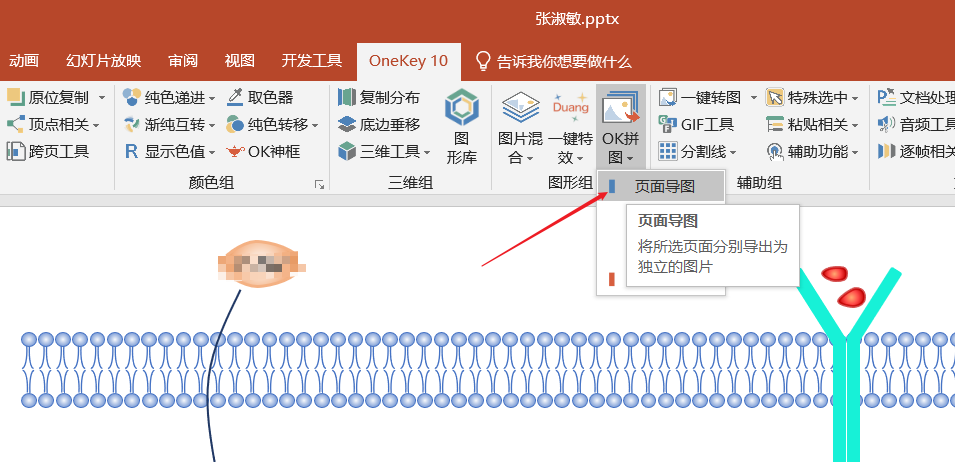Click the 图片混合 icon
Viewport: 955px width, 462px height.
click(x=521, y=108)
